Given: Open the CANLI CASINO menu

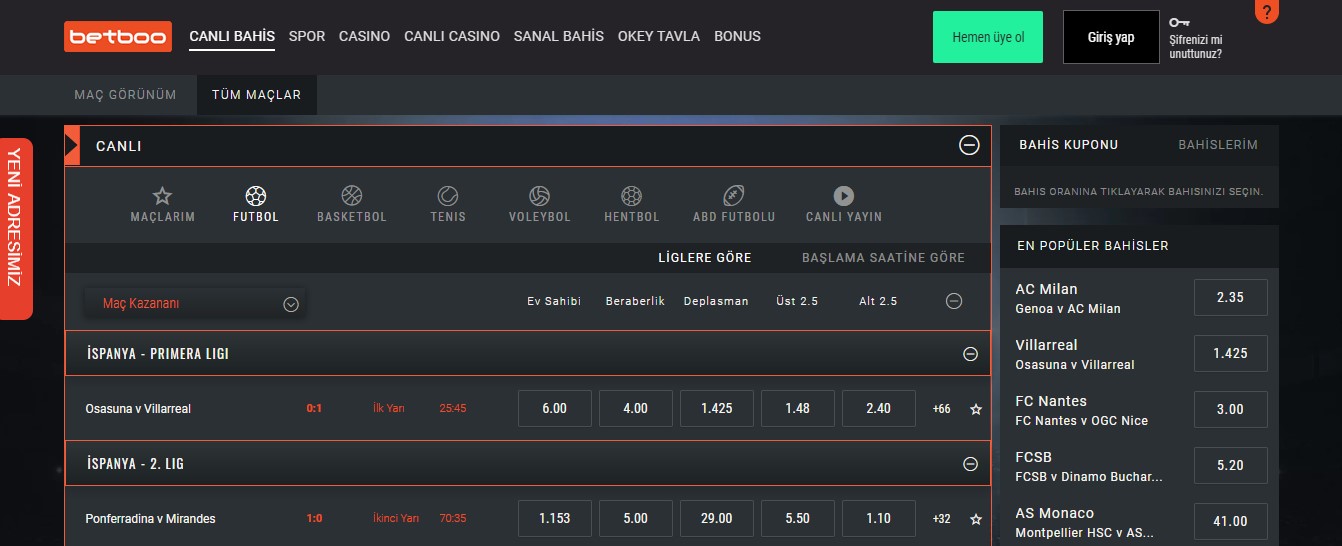Looking at the screenshot, I should 452,36.
